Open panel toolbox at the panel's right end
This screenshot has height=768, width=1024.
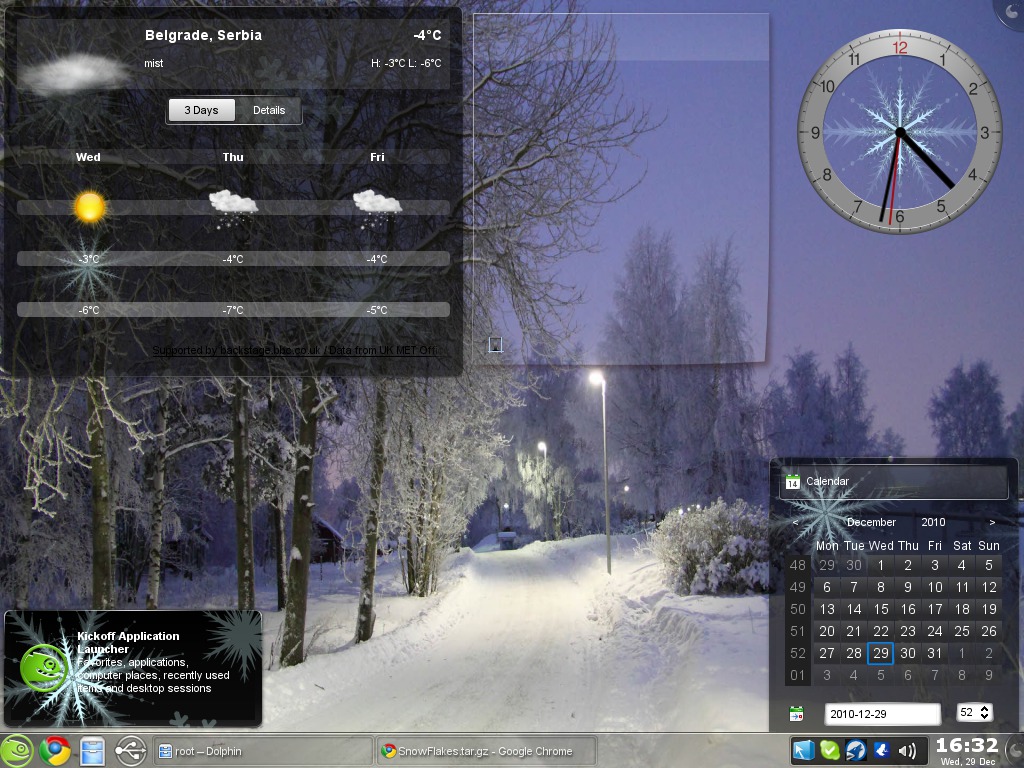pos(1016,751)
